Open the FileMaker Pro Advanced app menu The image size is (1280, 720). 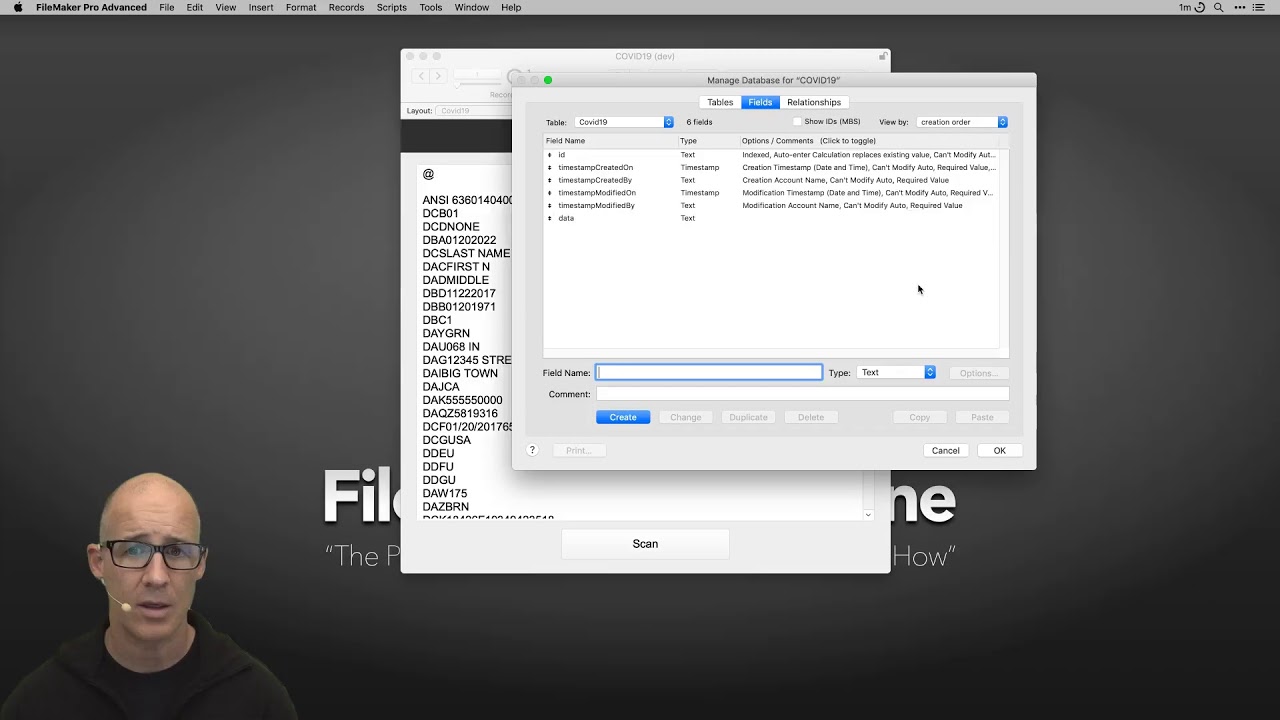tap(91, 7)
